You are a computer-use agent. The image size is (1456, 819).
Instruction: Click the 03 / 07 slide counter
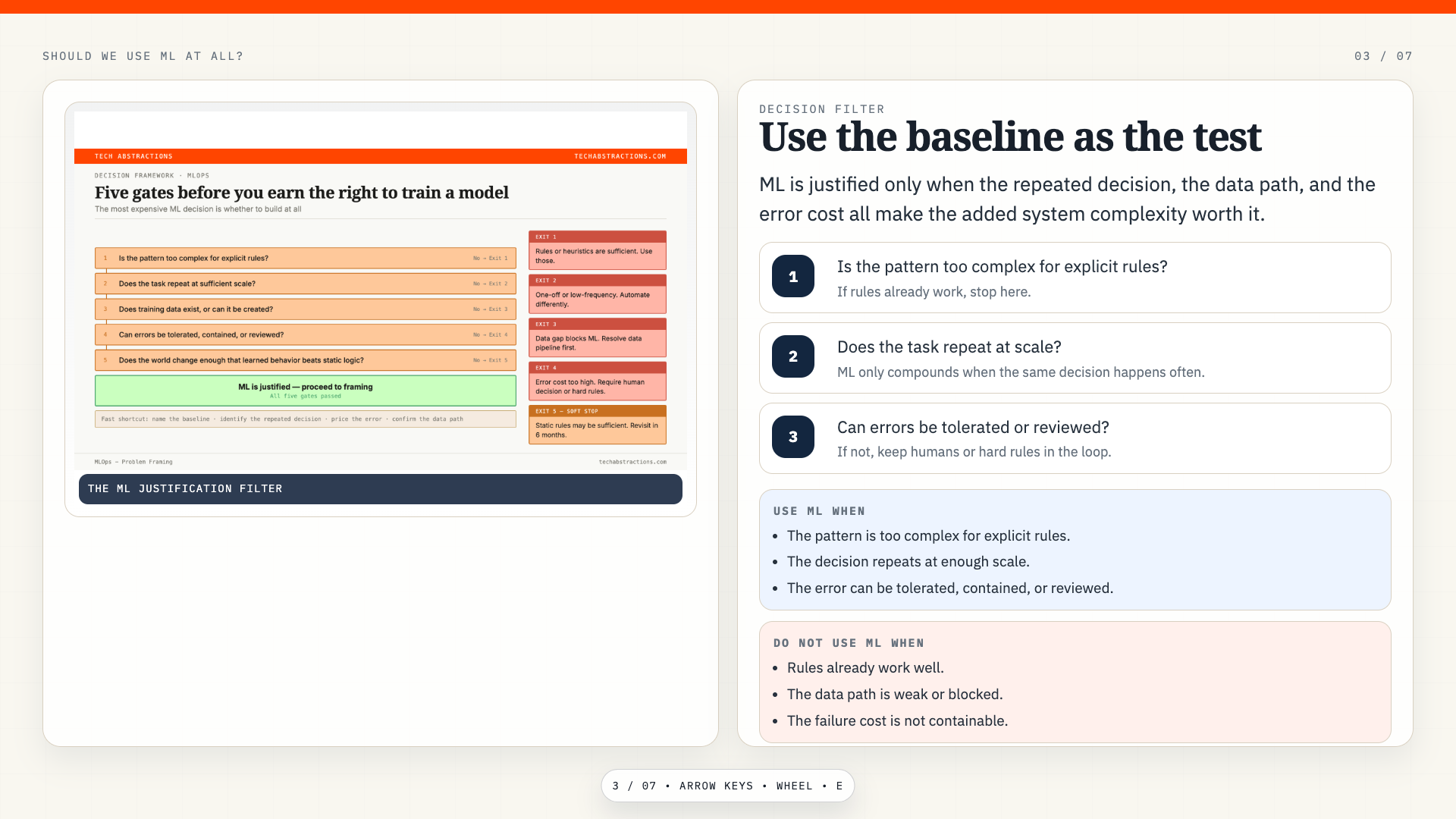pyautogui.click(x=1383, y=56)
